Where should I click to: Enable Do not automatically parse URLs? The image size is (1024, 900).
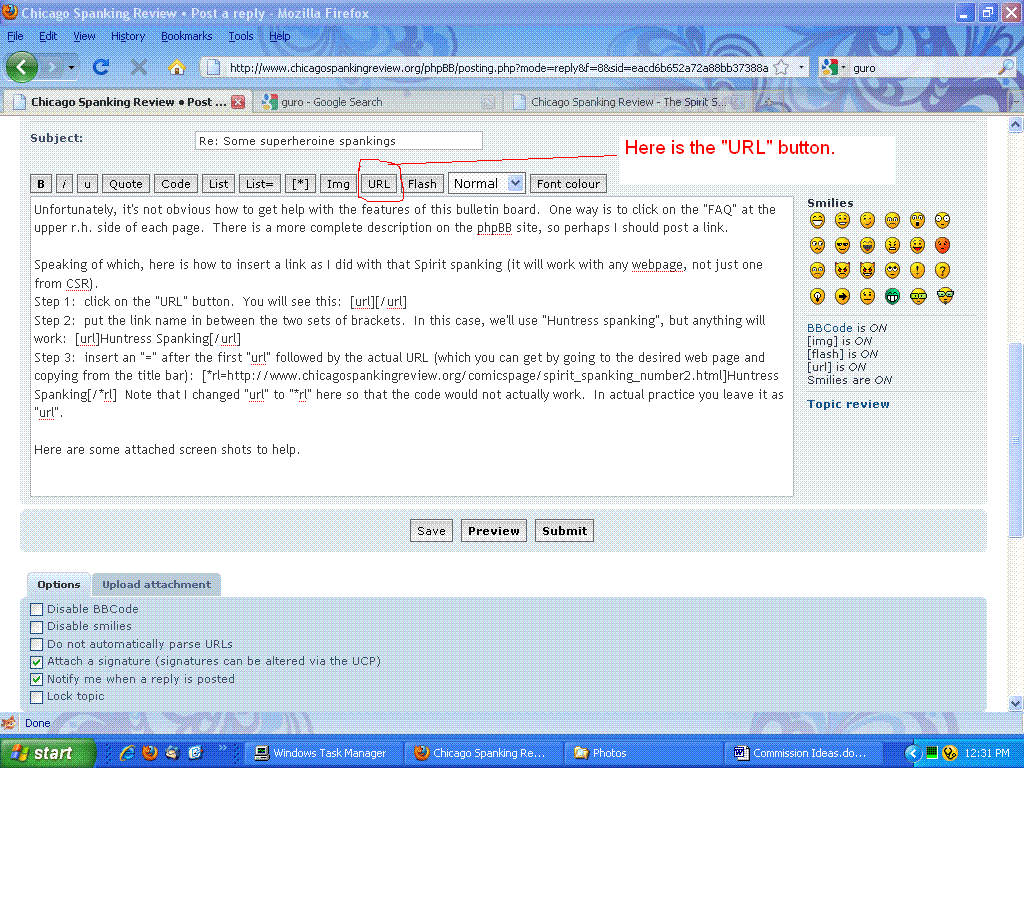point(37,645)
